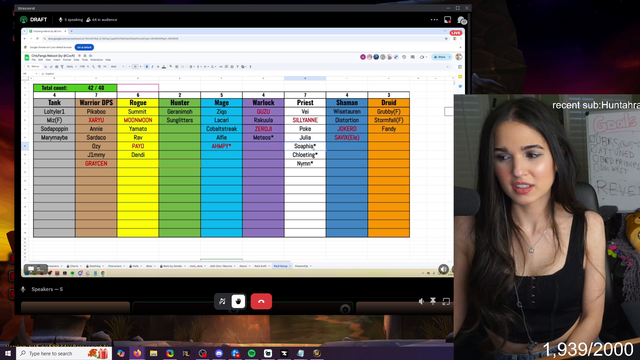Click the Sodapoppin cell under Tank
The width and height of the screenshot is (640, 360).
(54, 129)
